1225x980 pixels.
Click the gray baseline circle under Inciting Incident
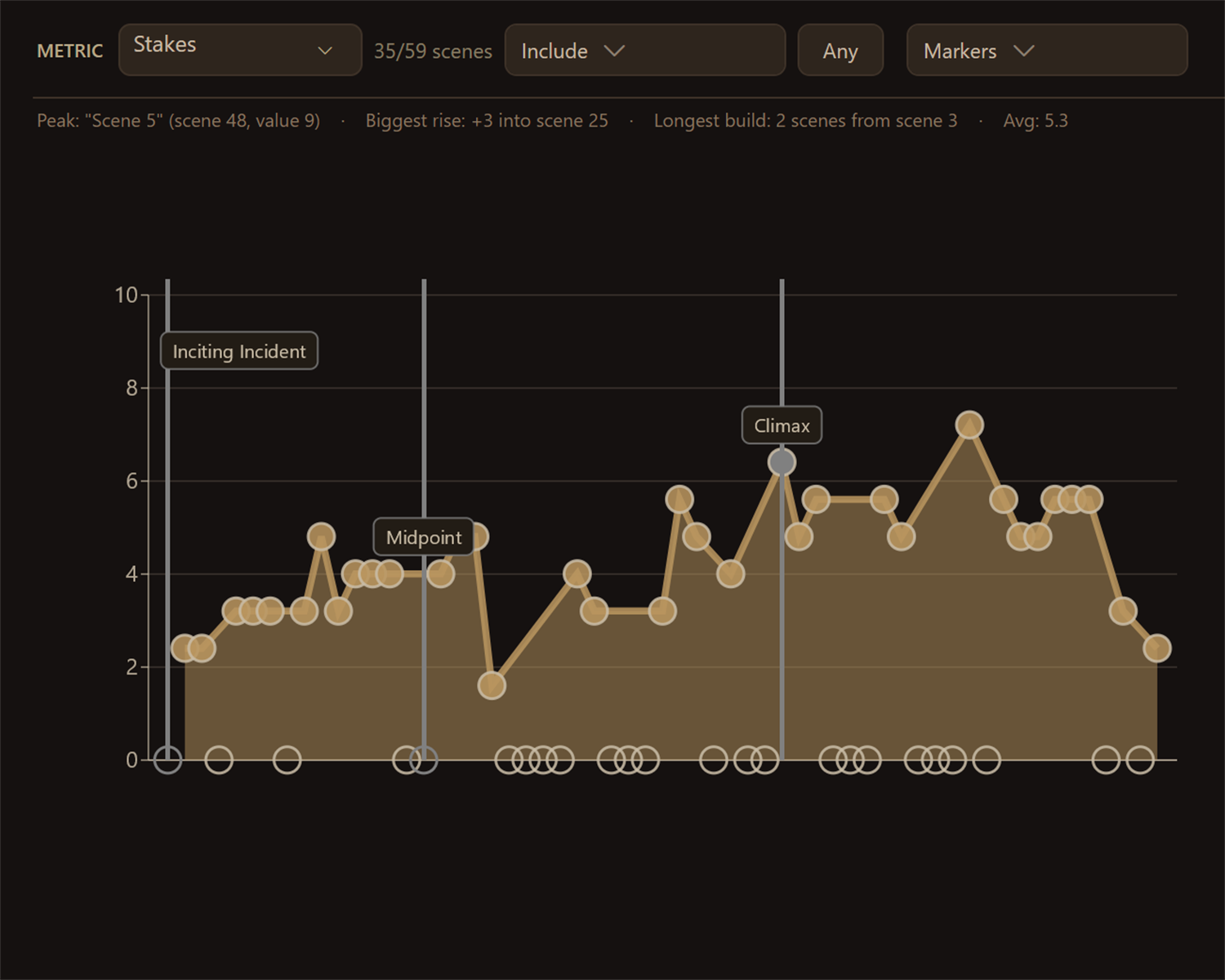tap(167, 759)
